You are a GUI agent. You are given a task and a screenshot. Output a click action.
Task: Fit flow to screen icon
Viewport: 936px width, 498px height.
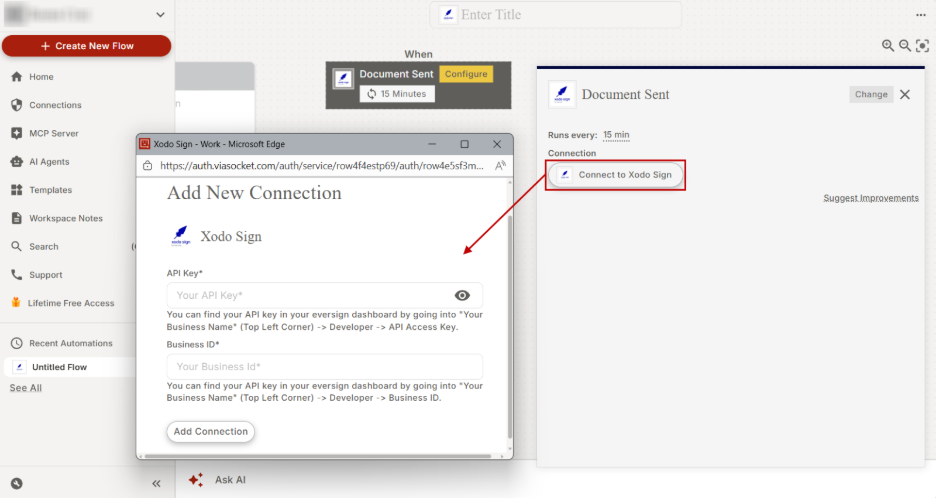click(x=922, y=46)
